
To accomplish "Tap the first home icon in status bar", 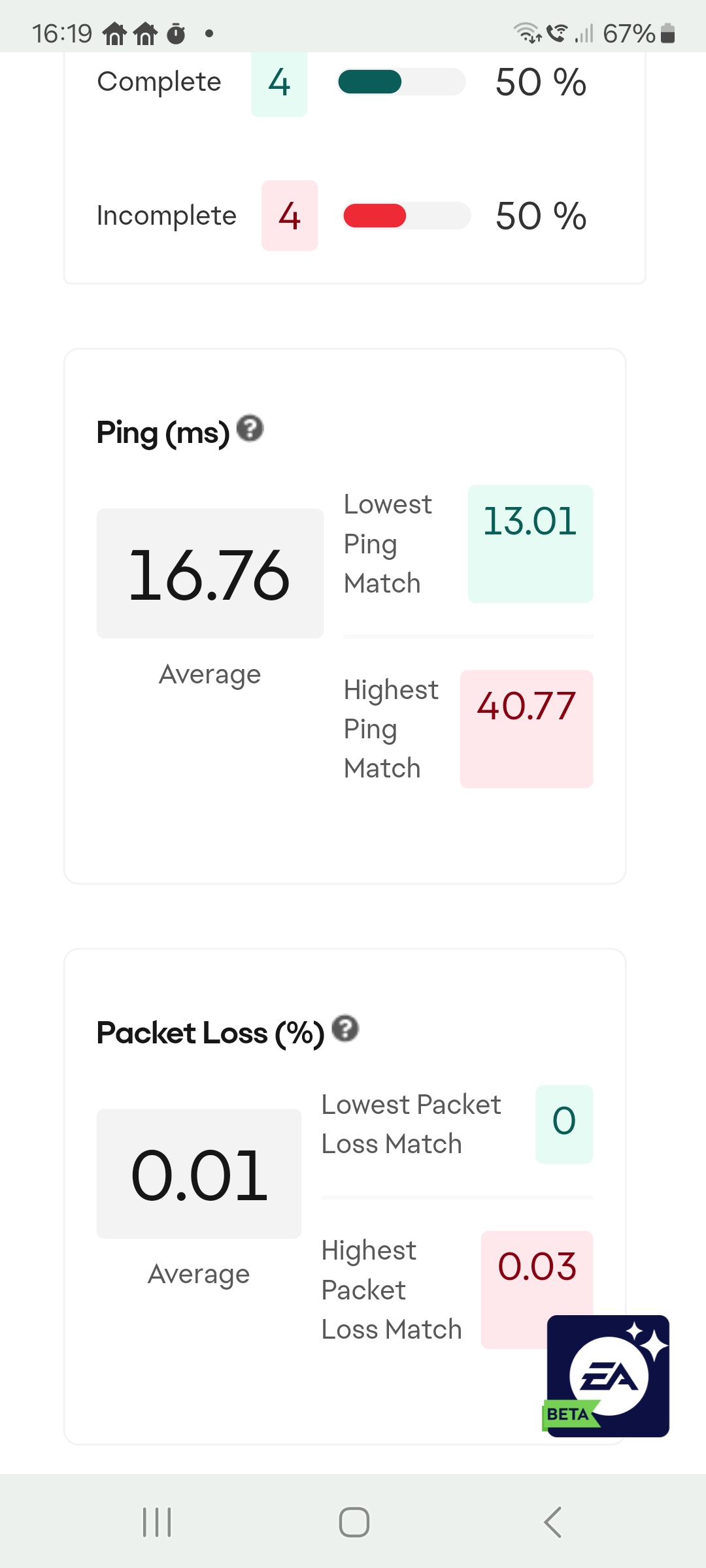I will pyautogui.click(x=115, y=33).
